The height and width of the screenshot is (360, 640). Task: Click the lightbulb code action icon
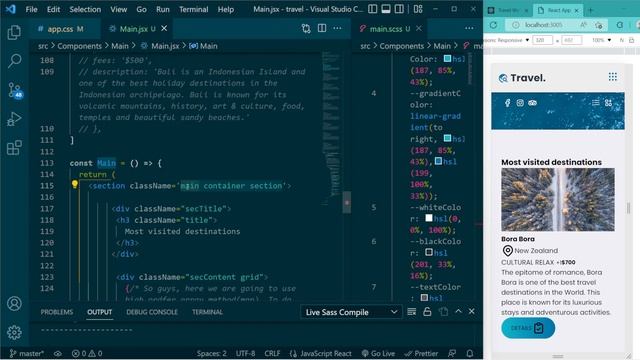(75, 184)
